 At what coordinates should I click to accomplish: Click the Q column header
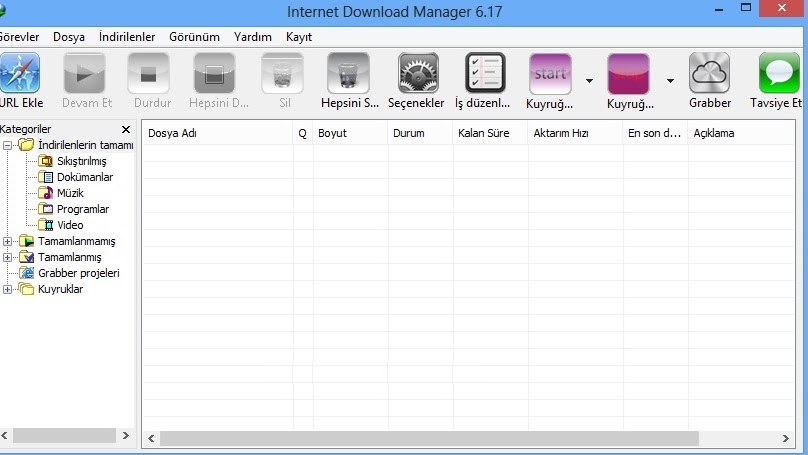point(302,133)
